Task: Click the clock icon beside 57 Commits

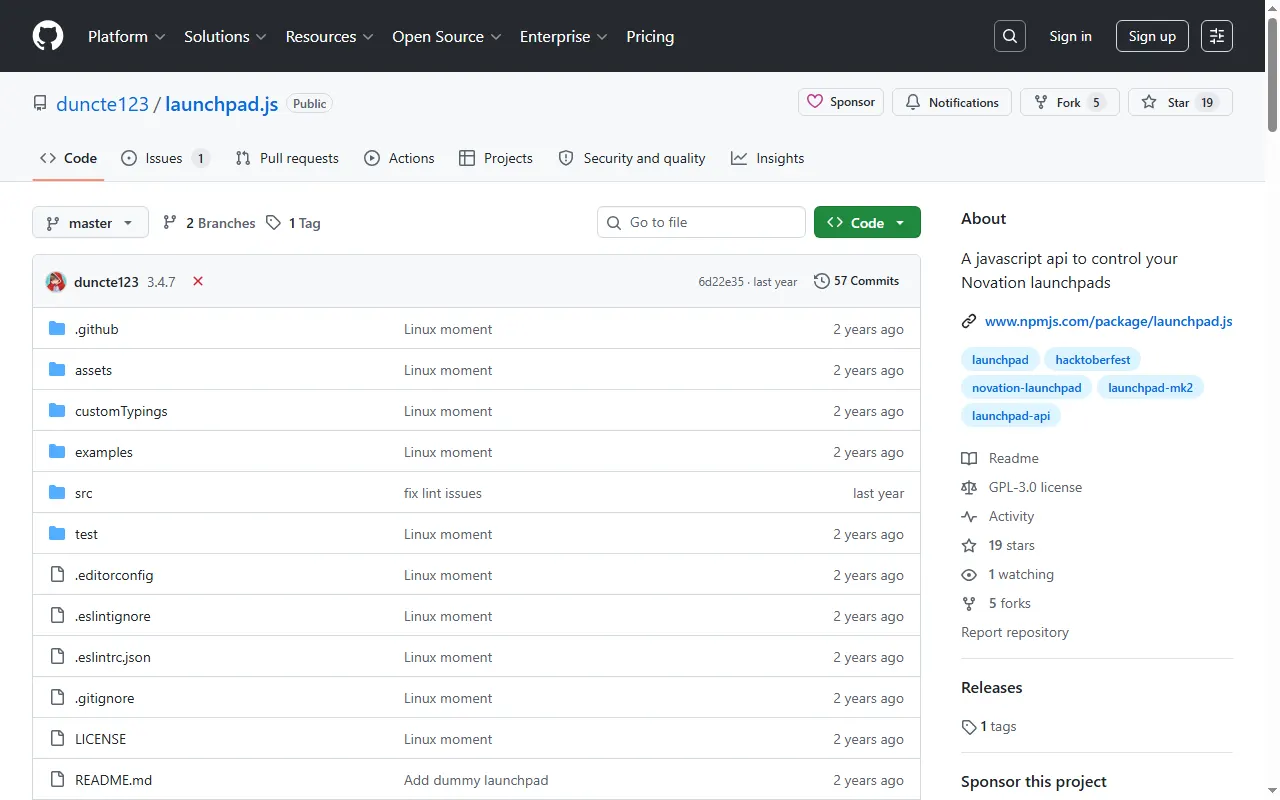Action: point(822,281)
